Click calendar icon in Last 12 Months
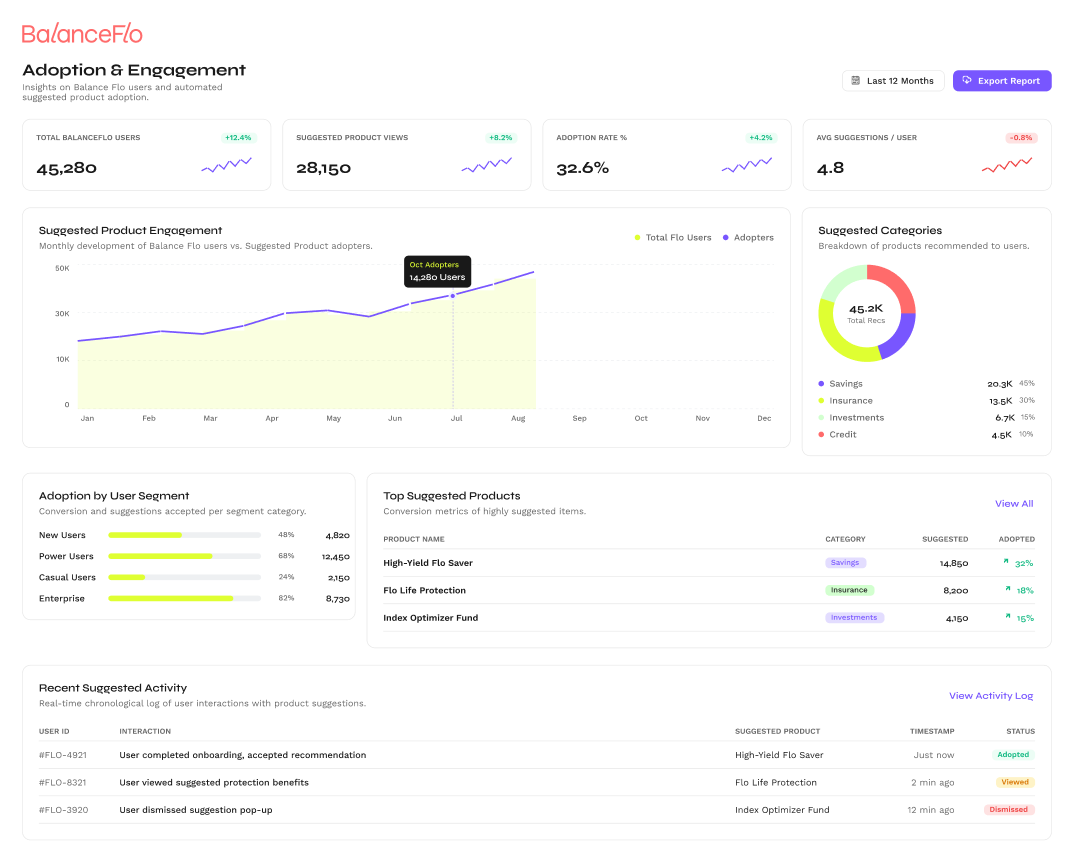This screenshot has width=1074, height=863. tap(856, 81)
